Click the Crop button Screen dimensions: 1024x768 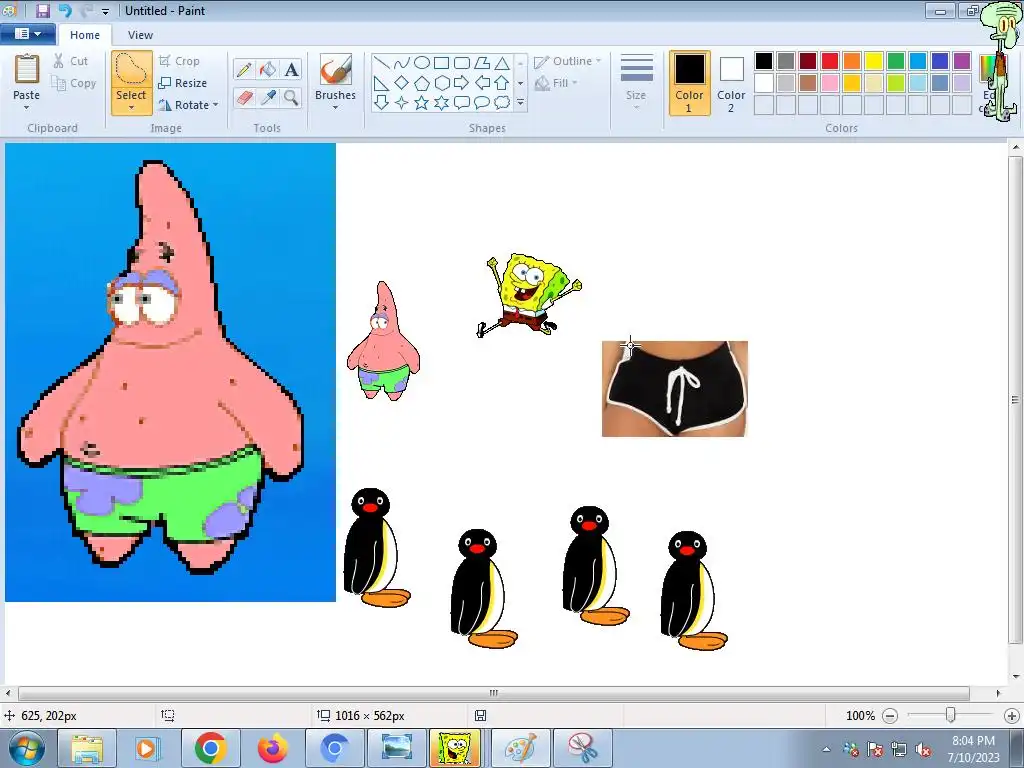coord(179,61)
